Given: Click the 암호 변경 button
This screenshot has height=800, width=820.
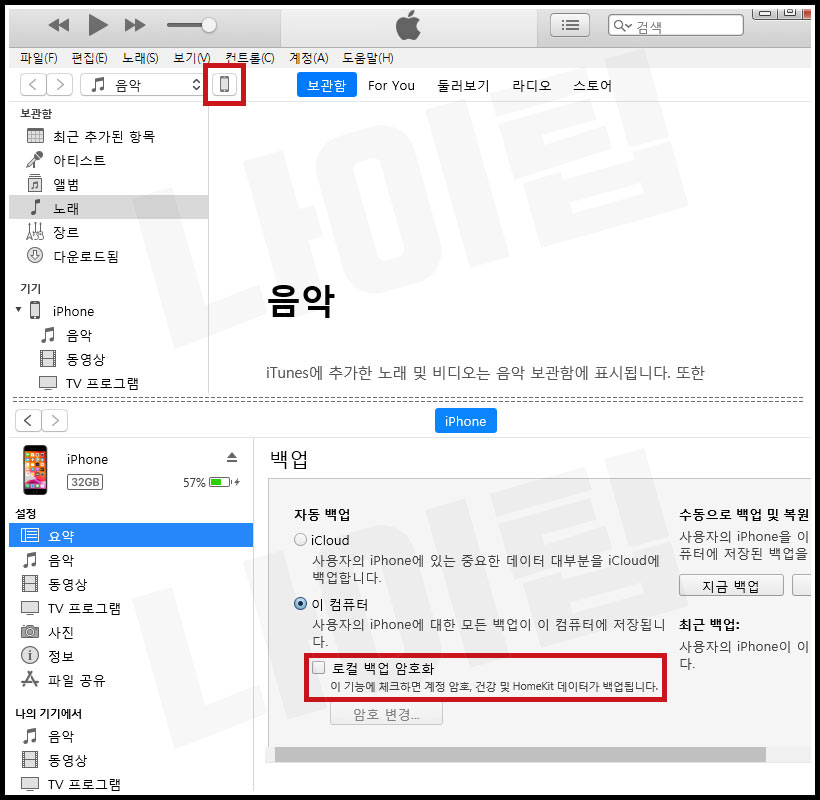Looking at the screenshot, I should coord(386,714).
